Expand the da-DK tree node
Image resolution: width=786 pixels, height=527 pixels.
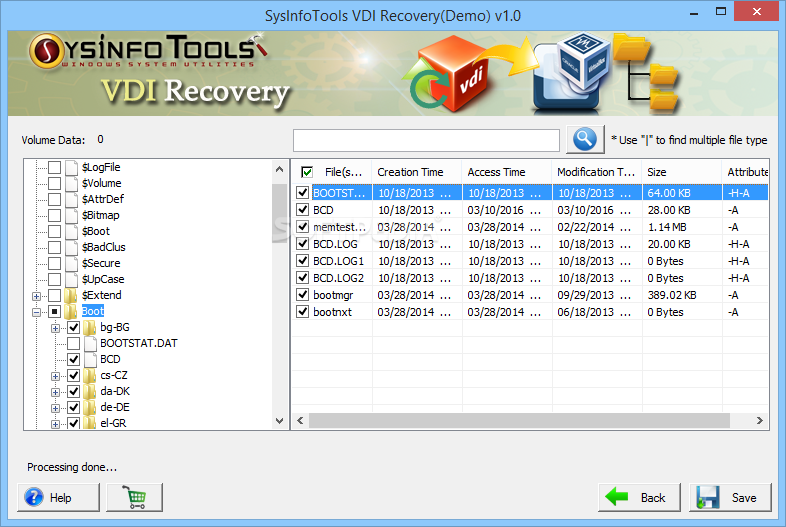56,393
